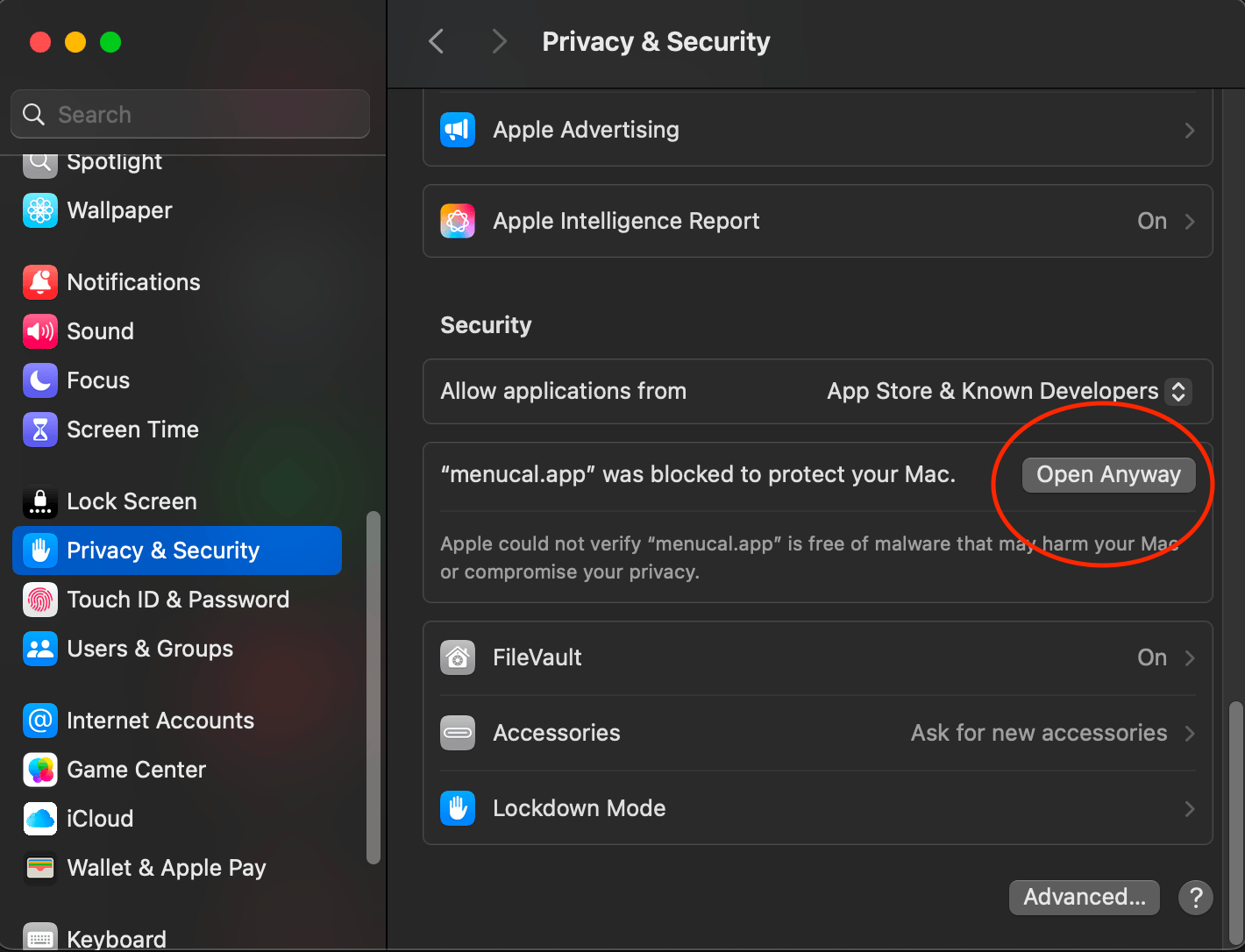Click the Apple Intelligence Report icon
The width and height of the screenshot is (1245, 952).
tap(458, 221)
